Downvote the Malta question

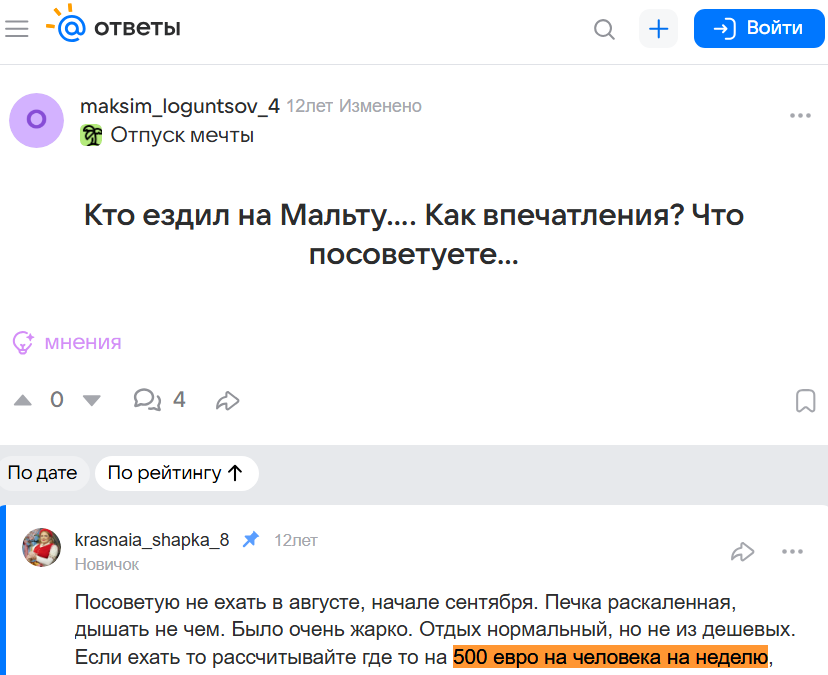tap(92, 401)
